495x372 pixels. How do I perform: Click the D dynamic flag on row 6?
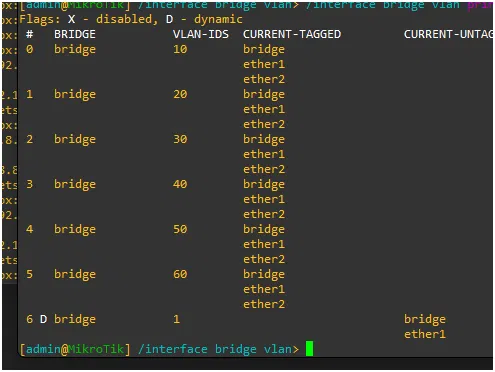pyautogui.click(x=43, y=319)
